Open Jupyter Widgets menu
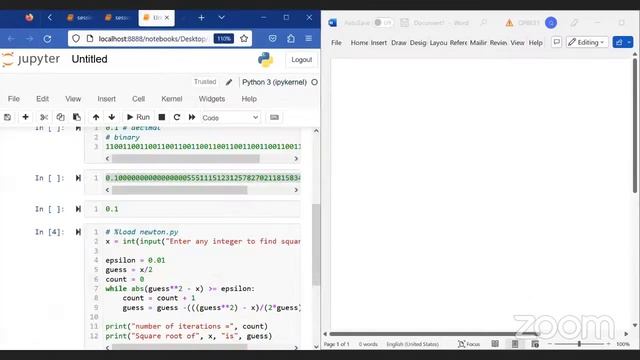This screenshot has height=360, width=640. [212, 99]
